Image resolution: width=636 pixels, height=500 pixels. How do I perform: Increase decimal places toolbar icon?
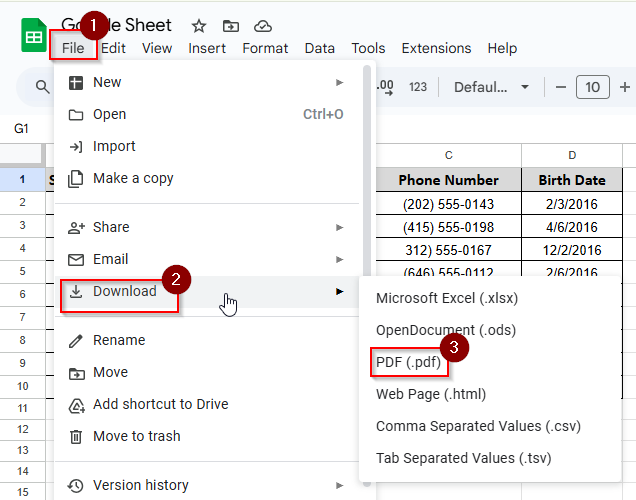(x=386, y=87)
